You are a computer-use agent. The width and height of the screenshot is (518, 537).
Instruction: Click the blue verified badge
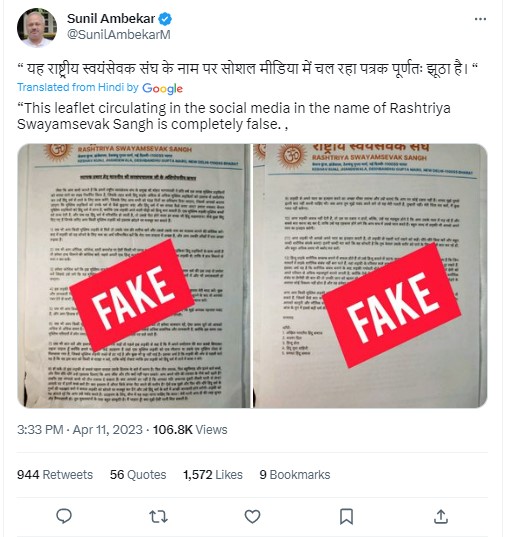(x=165, y=19)
